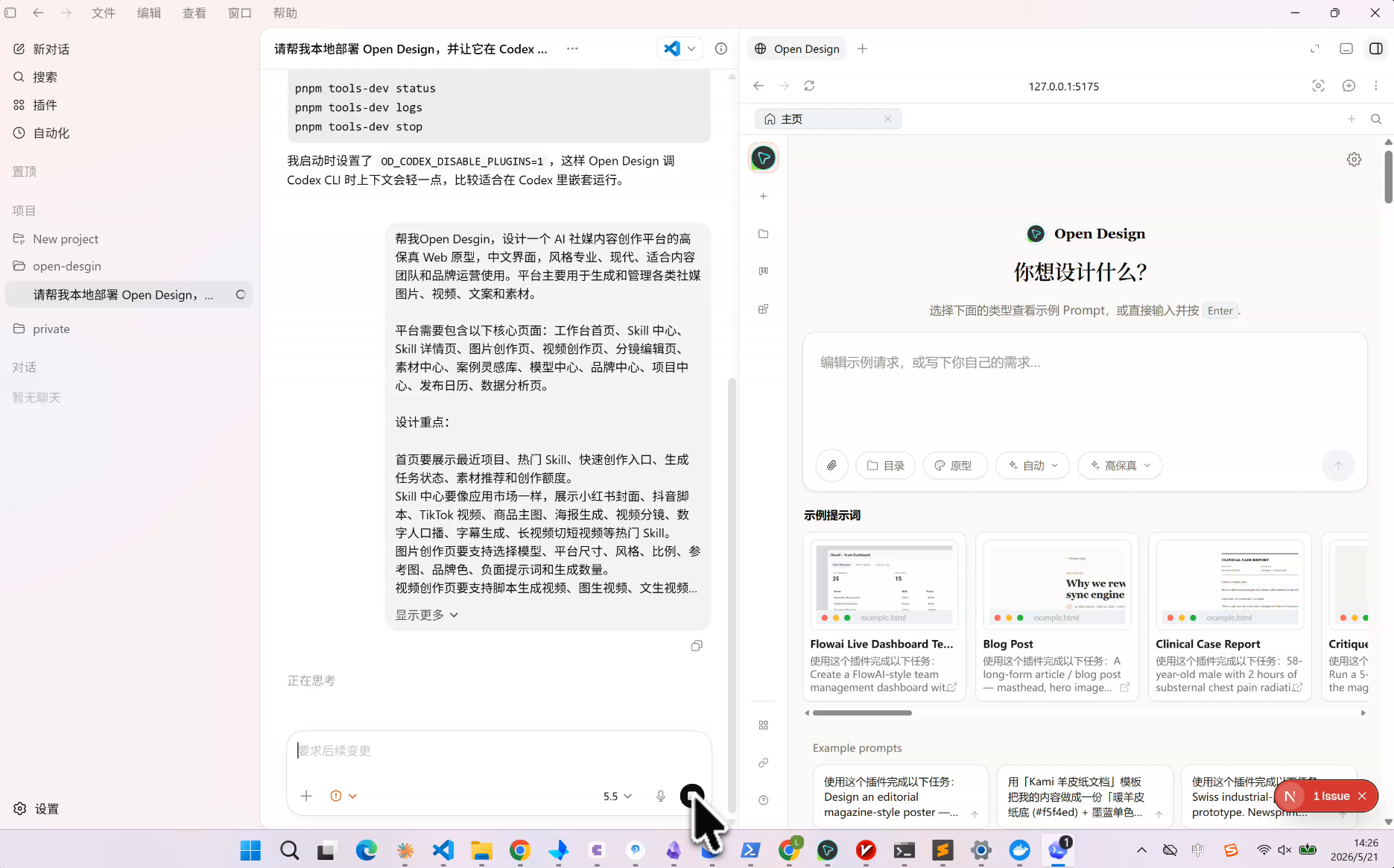Open Open Design settings gear

coord(1355,159)
